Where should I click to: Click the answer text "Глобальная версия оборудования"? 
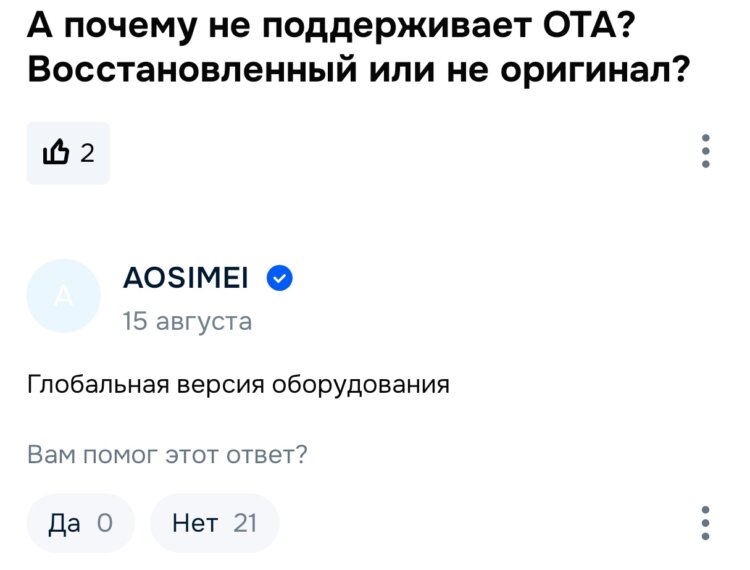click(238, 384)
